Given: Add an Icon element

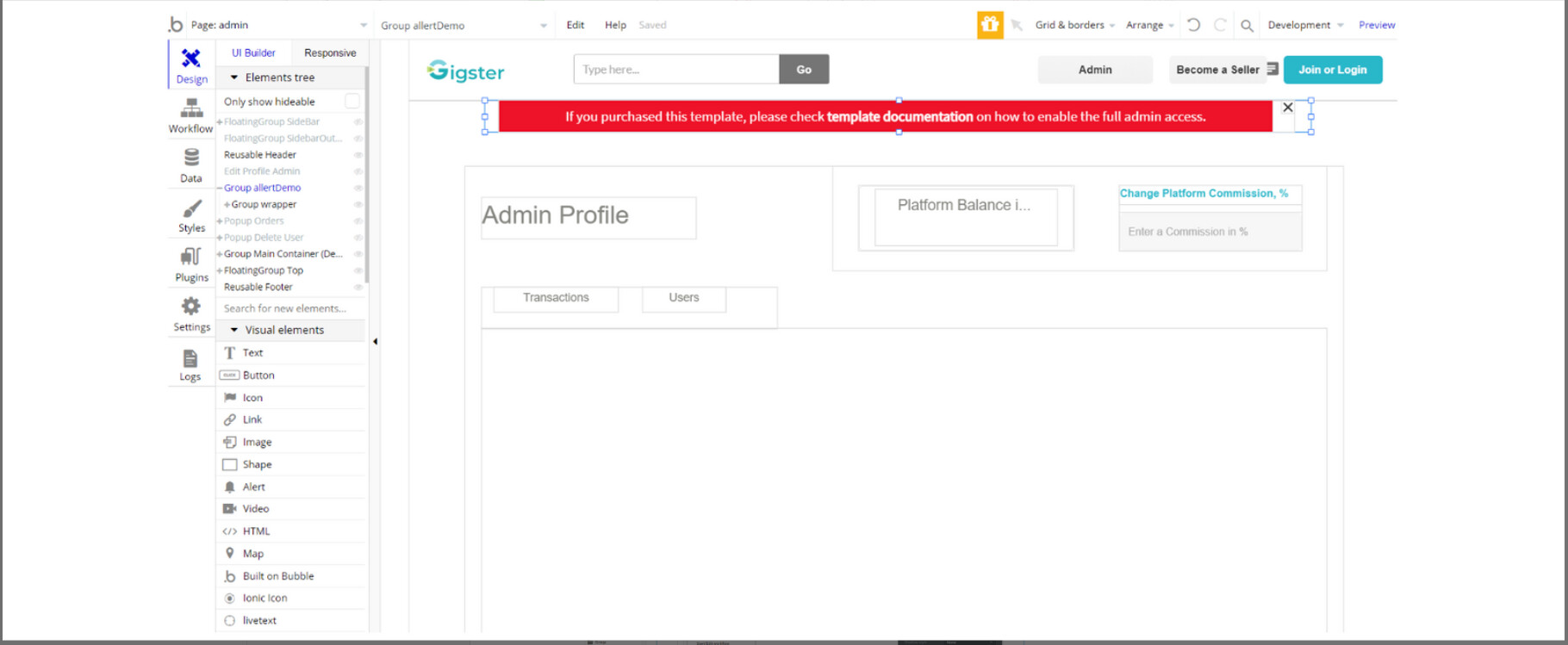Looking at the screenshot, I should [291, 397].
